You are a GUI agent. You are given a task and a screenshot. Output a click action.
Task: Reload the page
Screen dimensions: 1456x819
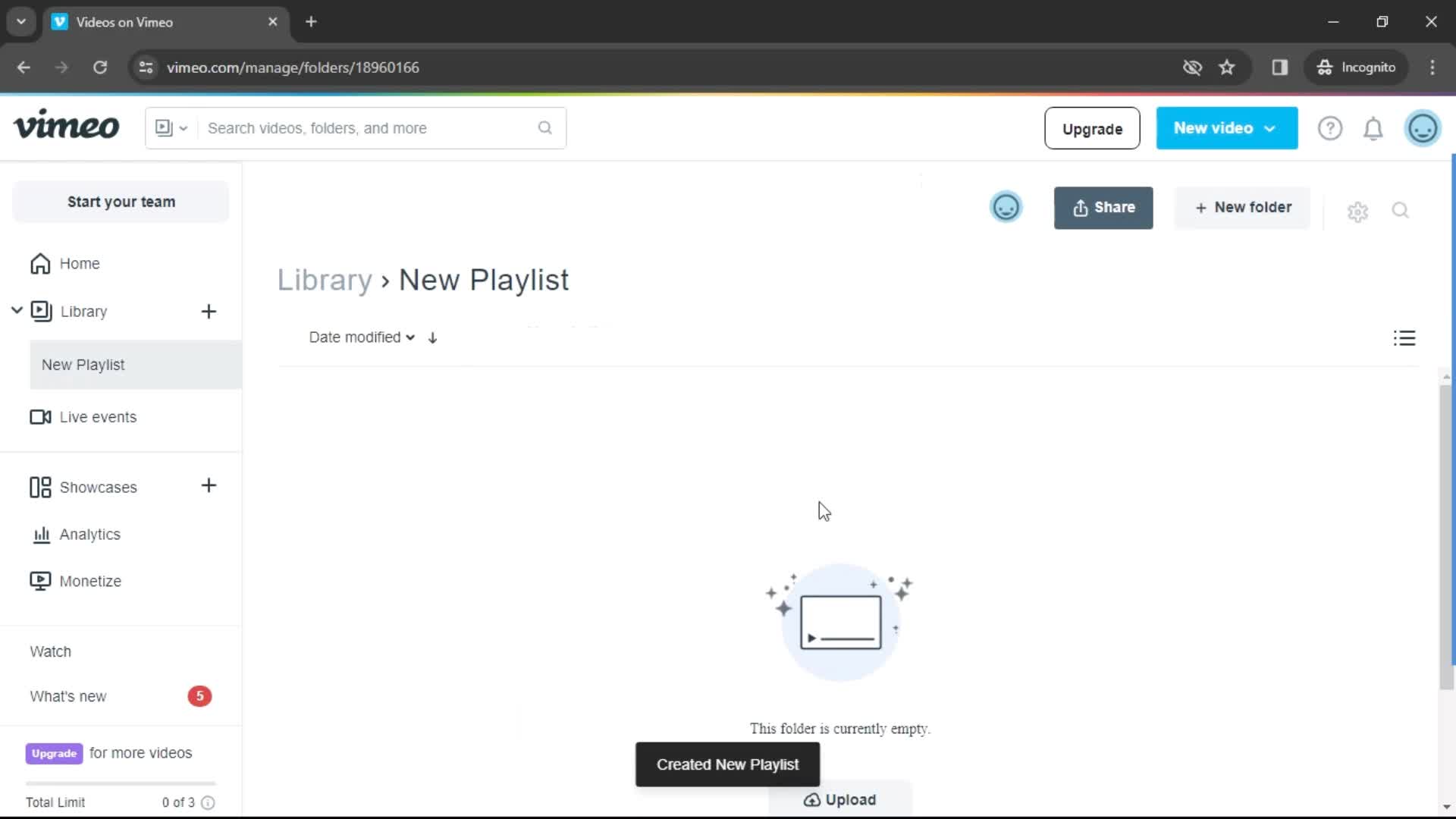pyautogui.click(x=99, y=67)
